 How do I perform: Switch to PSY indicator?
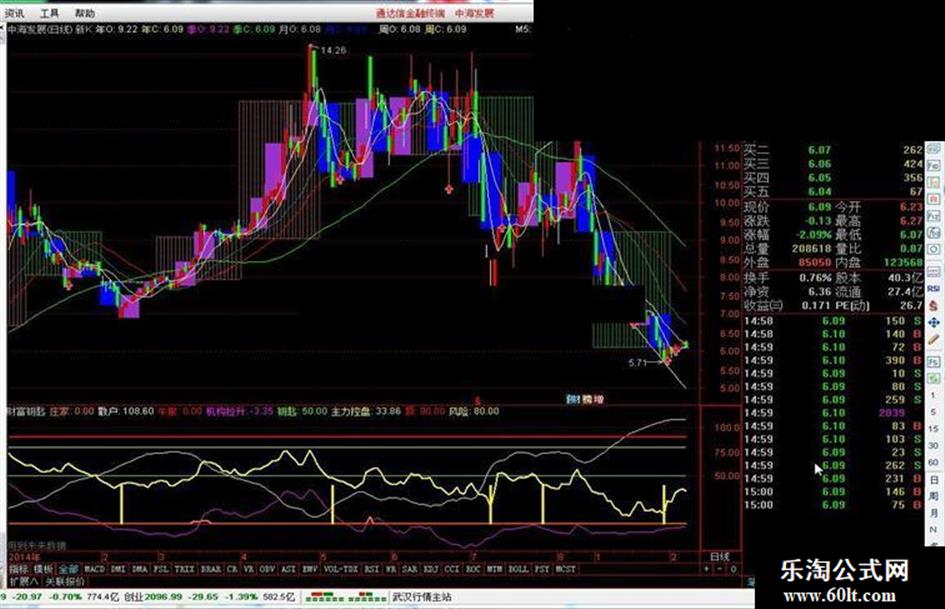click(x=542, y=569)
